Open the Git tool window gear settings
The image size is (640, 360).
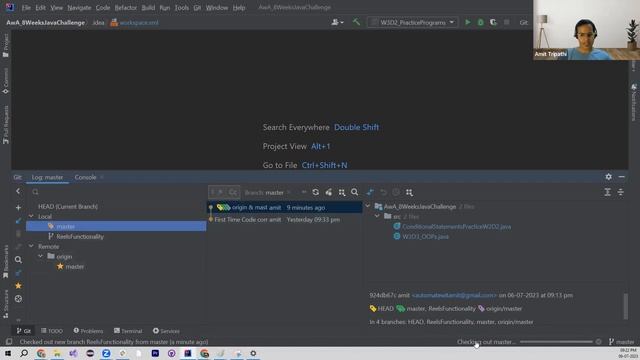tap(608, 177)
